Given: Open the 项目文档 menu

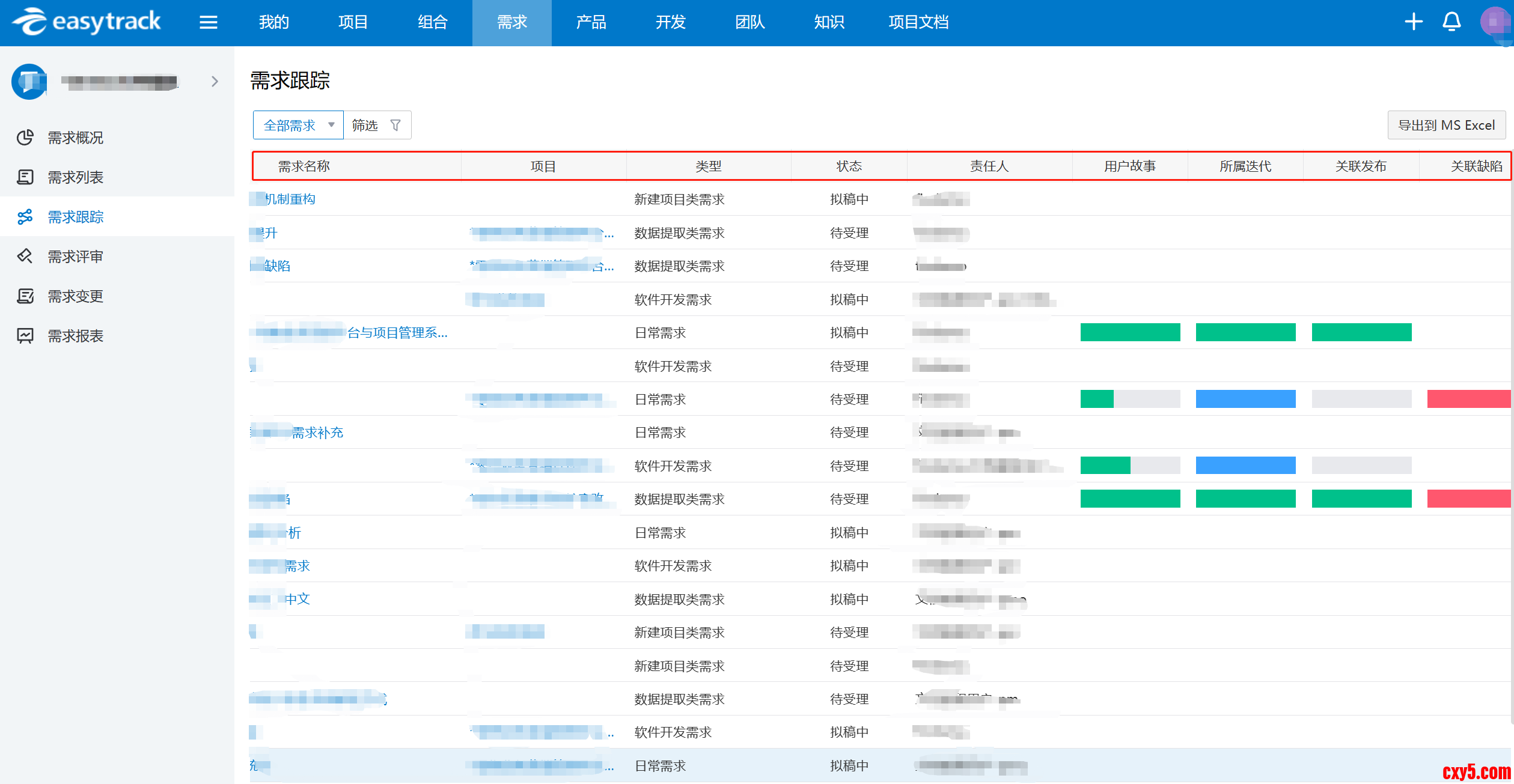Looking at the screenshot, I should point(918,23).
